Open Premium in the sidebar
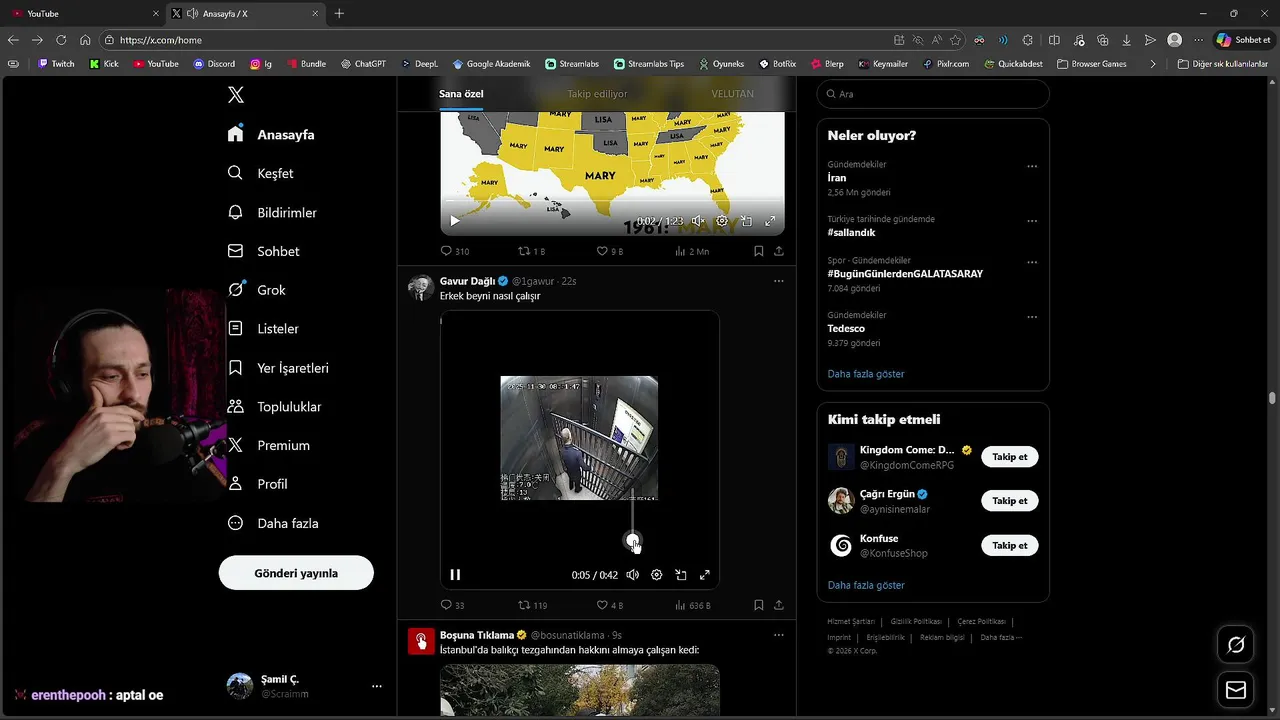 point(269,445)
